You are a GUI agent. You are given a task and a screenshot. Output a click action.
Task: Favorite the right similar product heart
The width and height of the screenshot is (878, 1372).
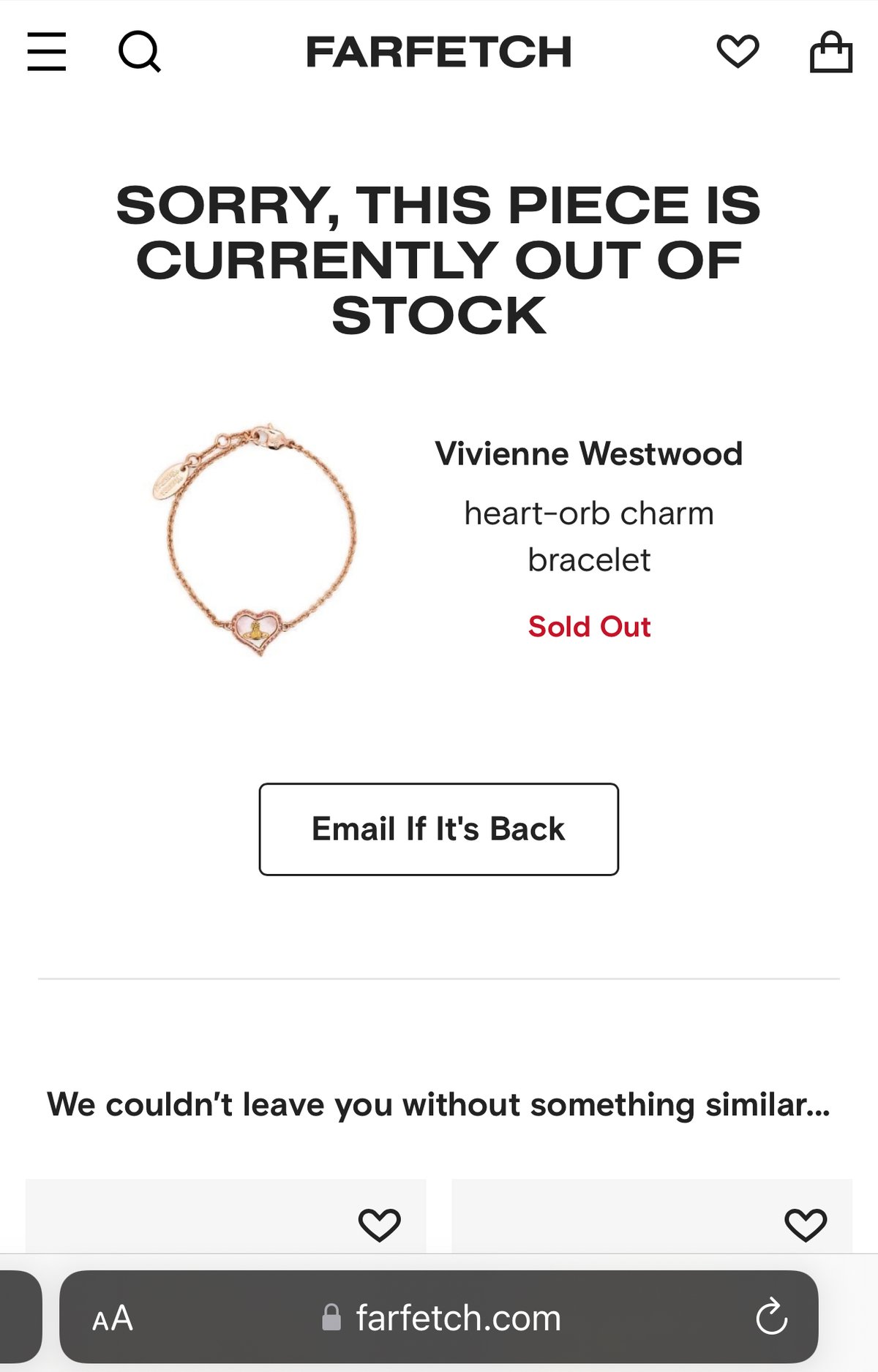[806, 1224]
